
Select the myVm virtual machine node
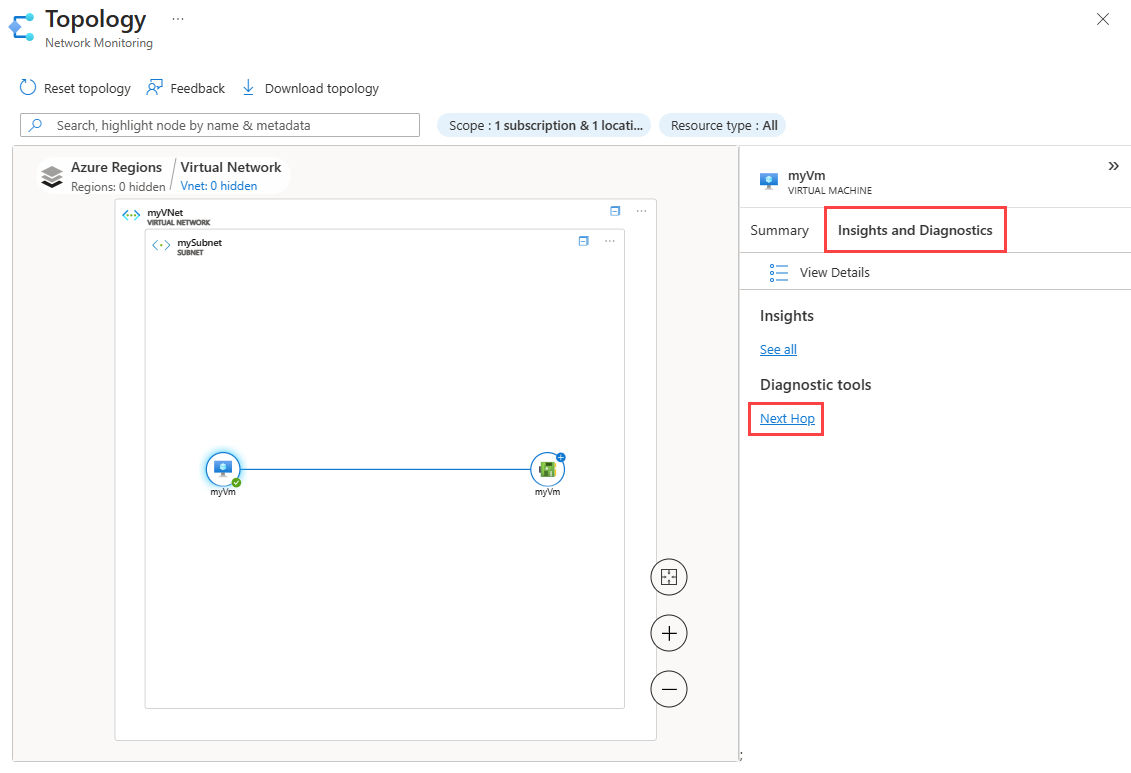(x=223, y=469)
